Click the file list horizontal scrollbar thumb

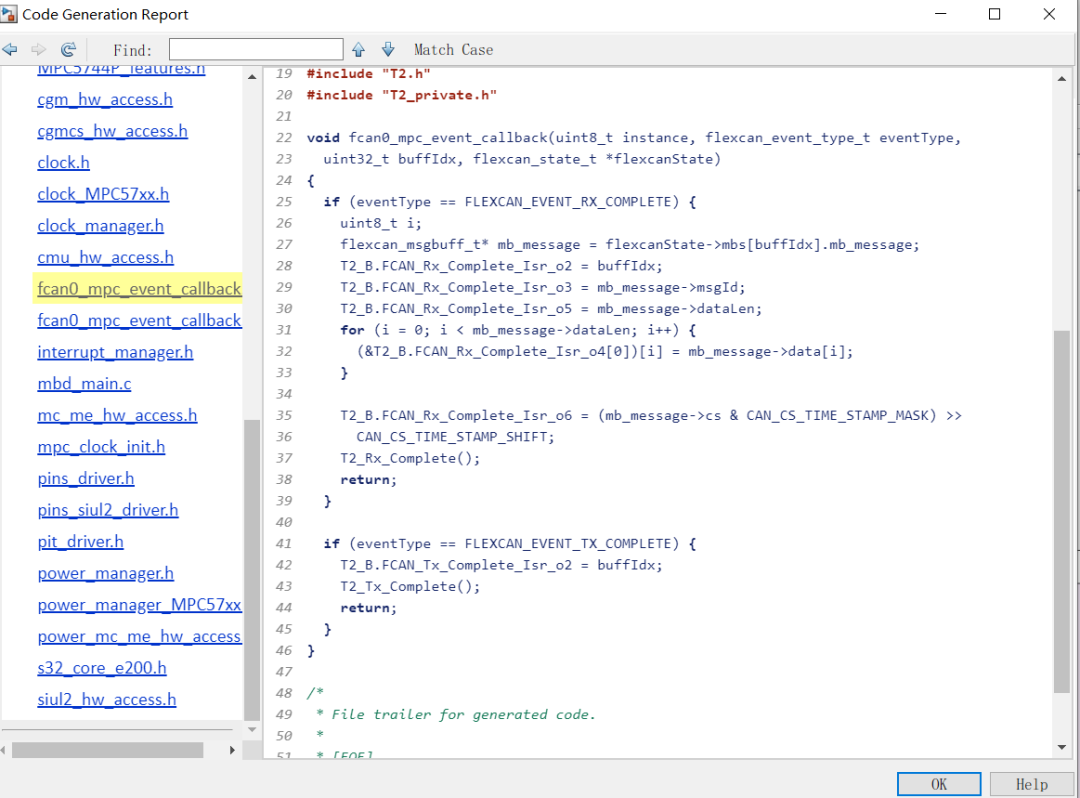[107, 750]
